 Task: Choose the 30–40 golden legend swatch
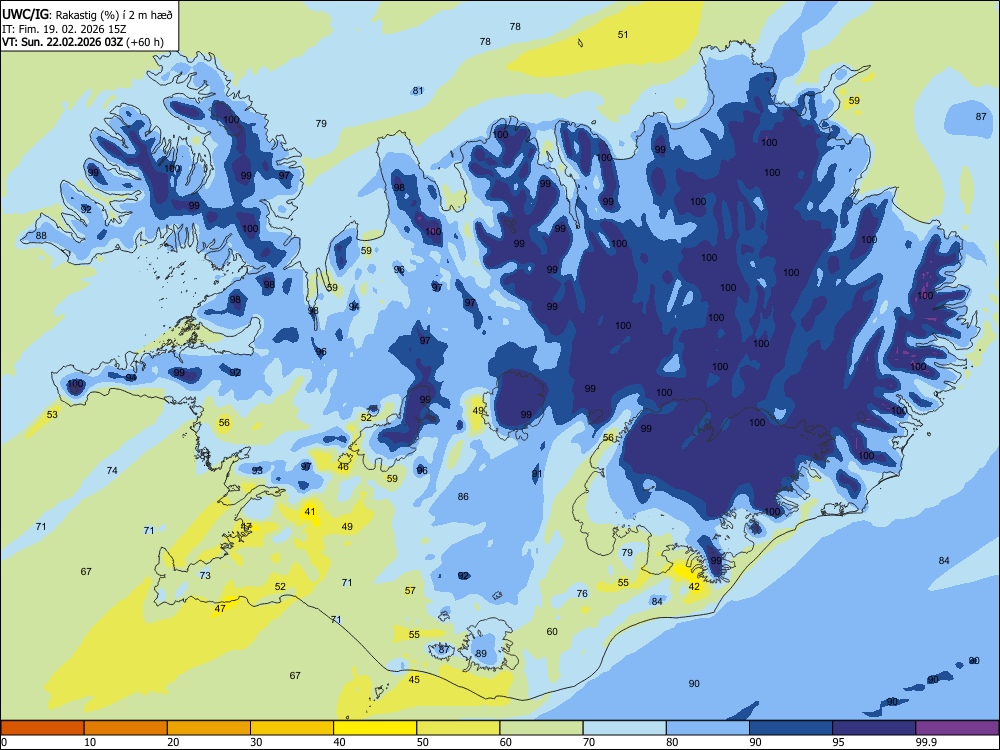(292, 728)
